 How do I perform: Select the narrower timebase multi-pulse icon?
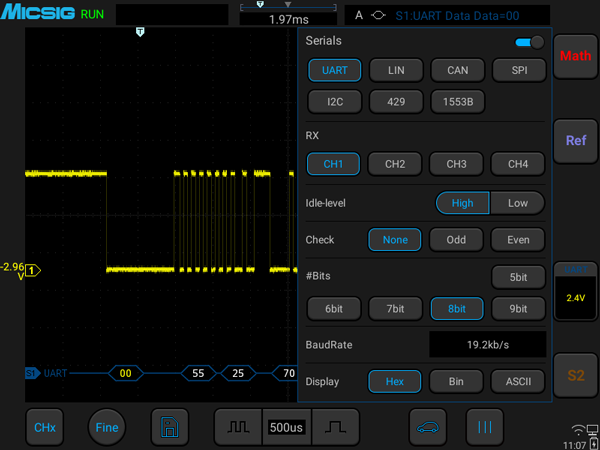click(238, 427)
